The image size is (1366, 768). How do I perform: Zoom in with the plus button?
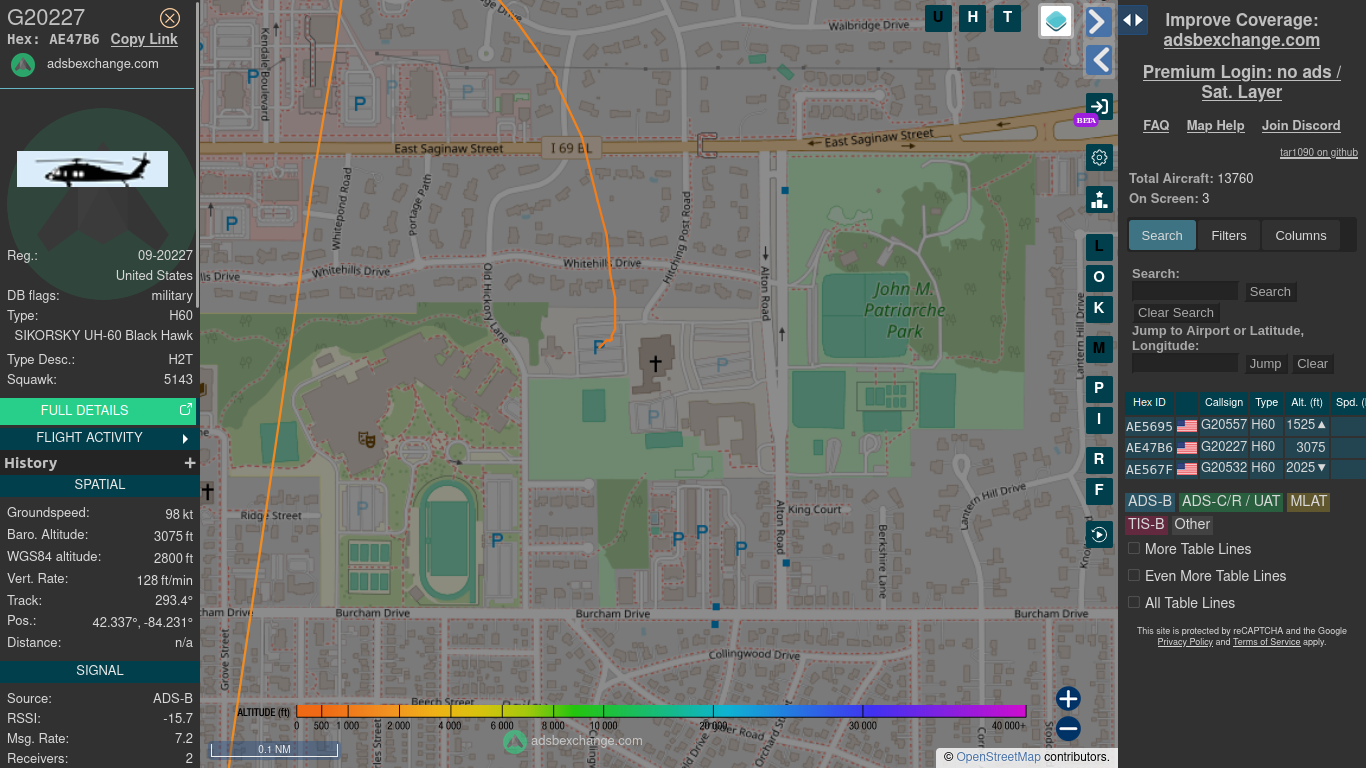1068,698
